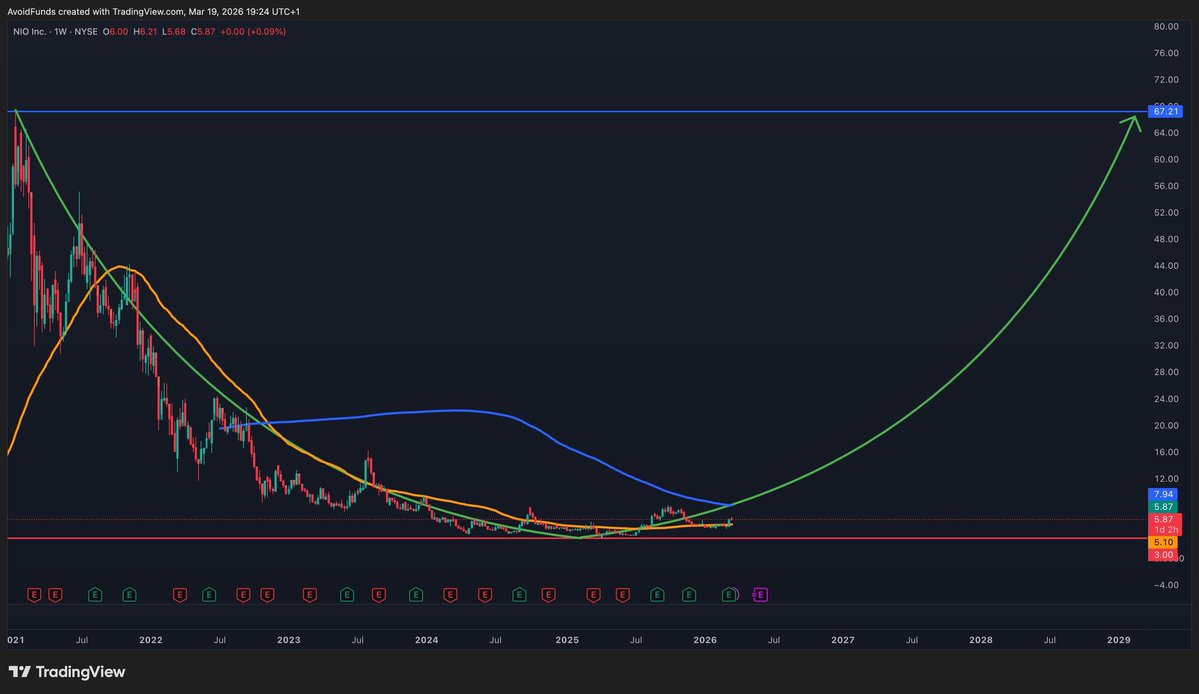
Task: Click the close value C5.87
Action: (203, 32)
